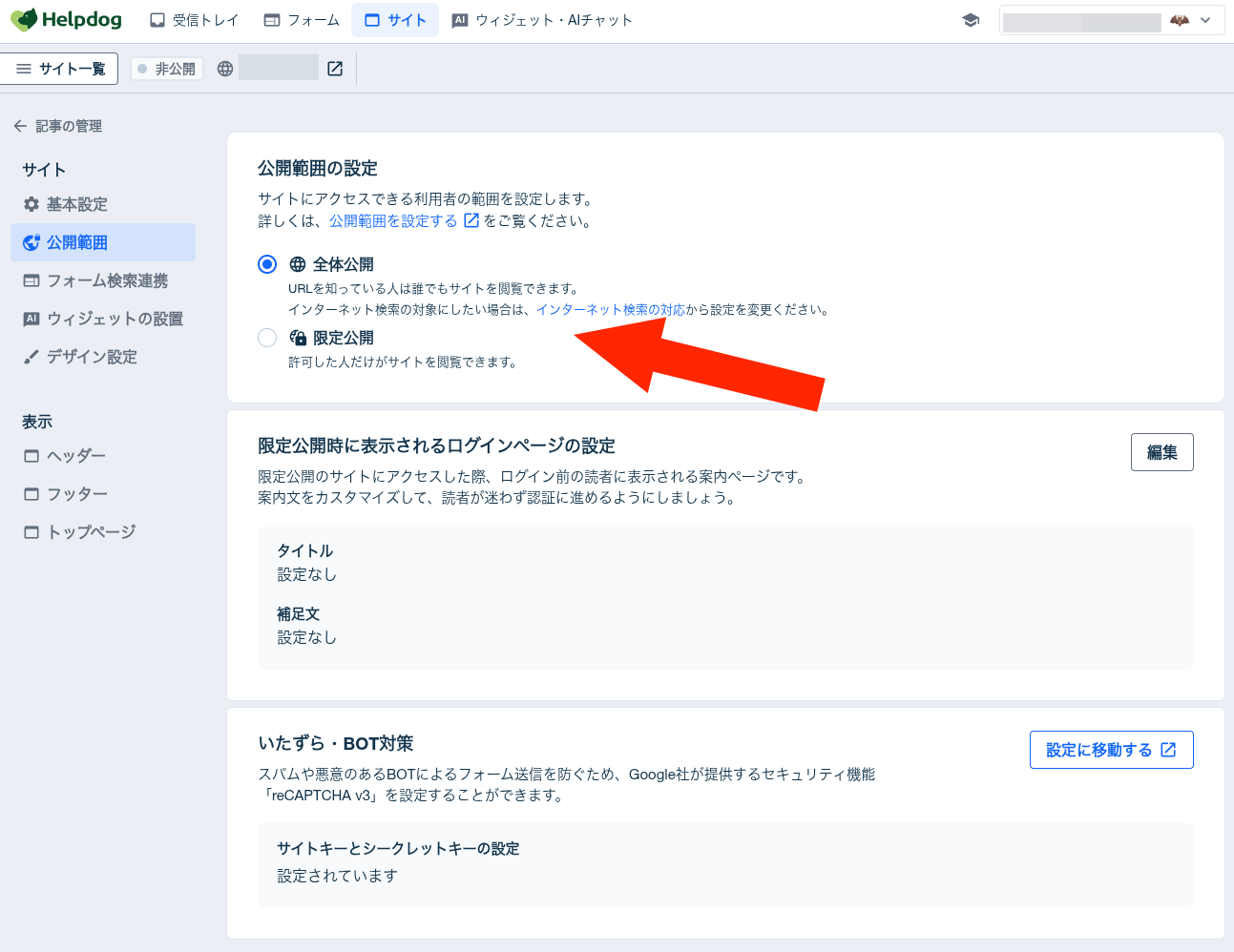Open site in new window icon

click(x=335, y=69)
